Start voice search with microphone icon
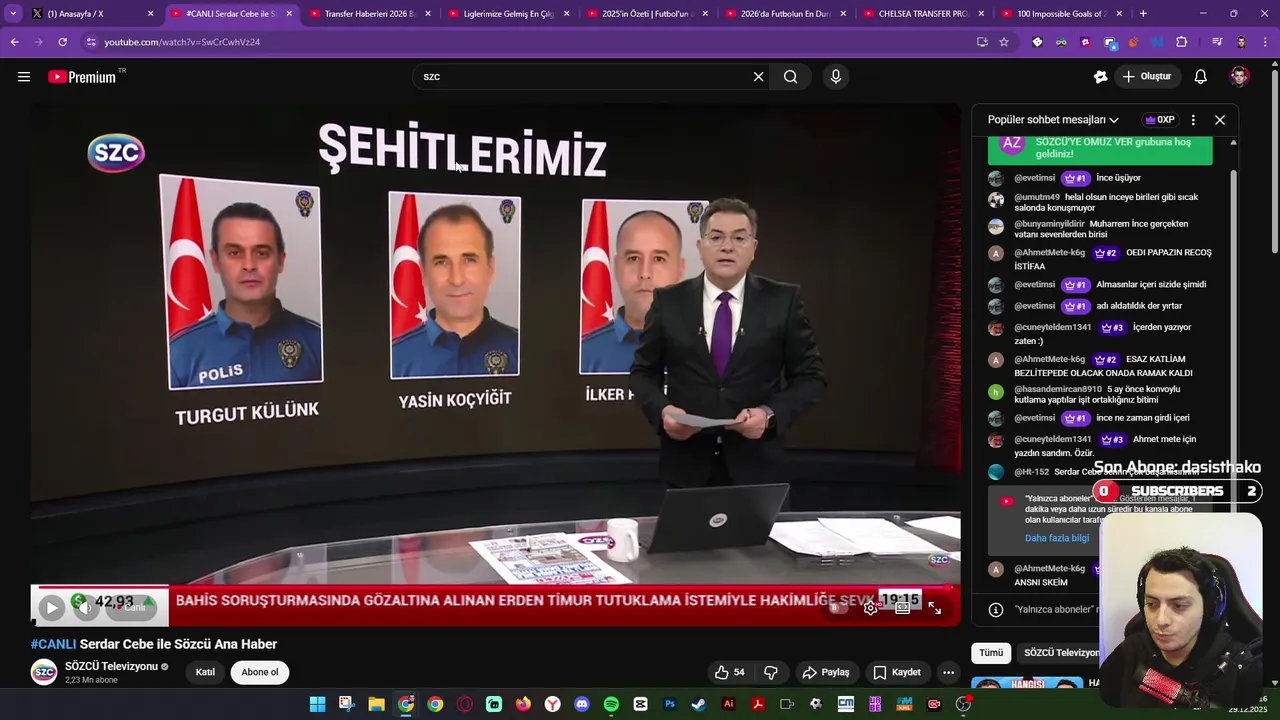 (x=836, y=77)
